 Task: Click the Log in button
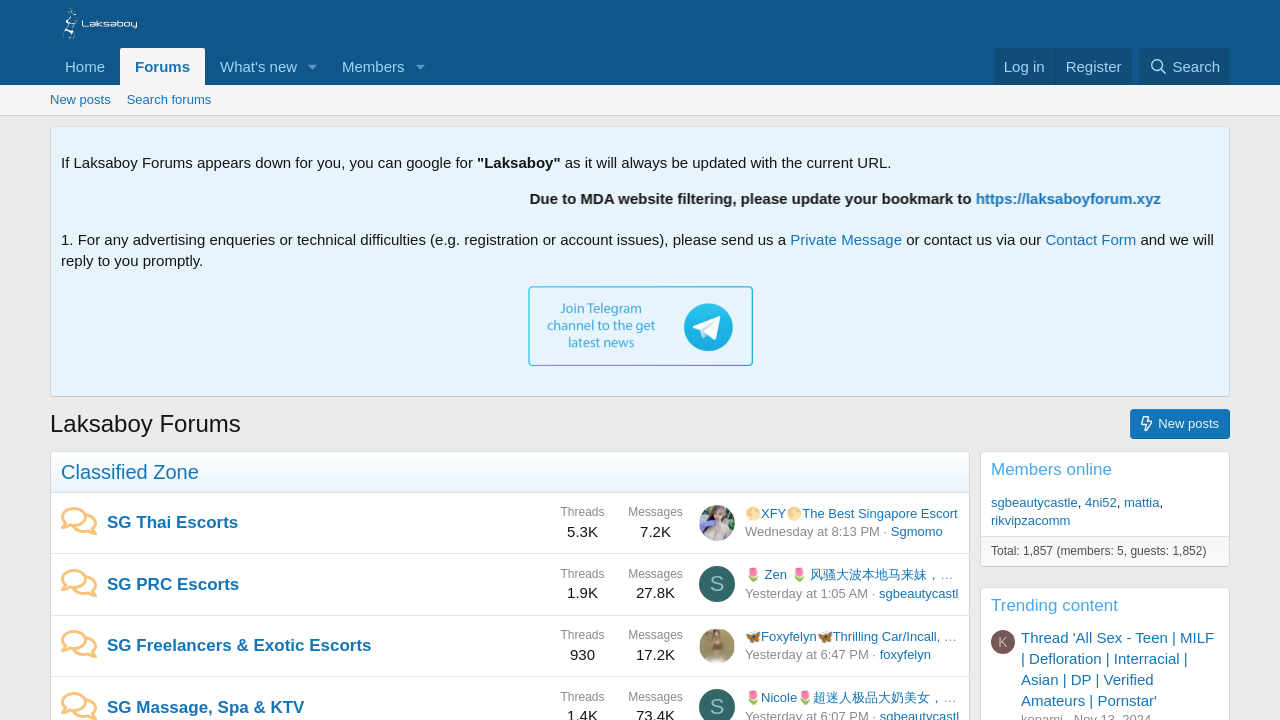click(1024, 67)
